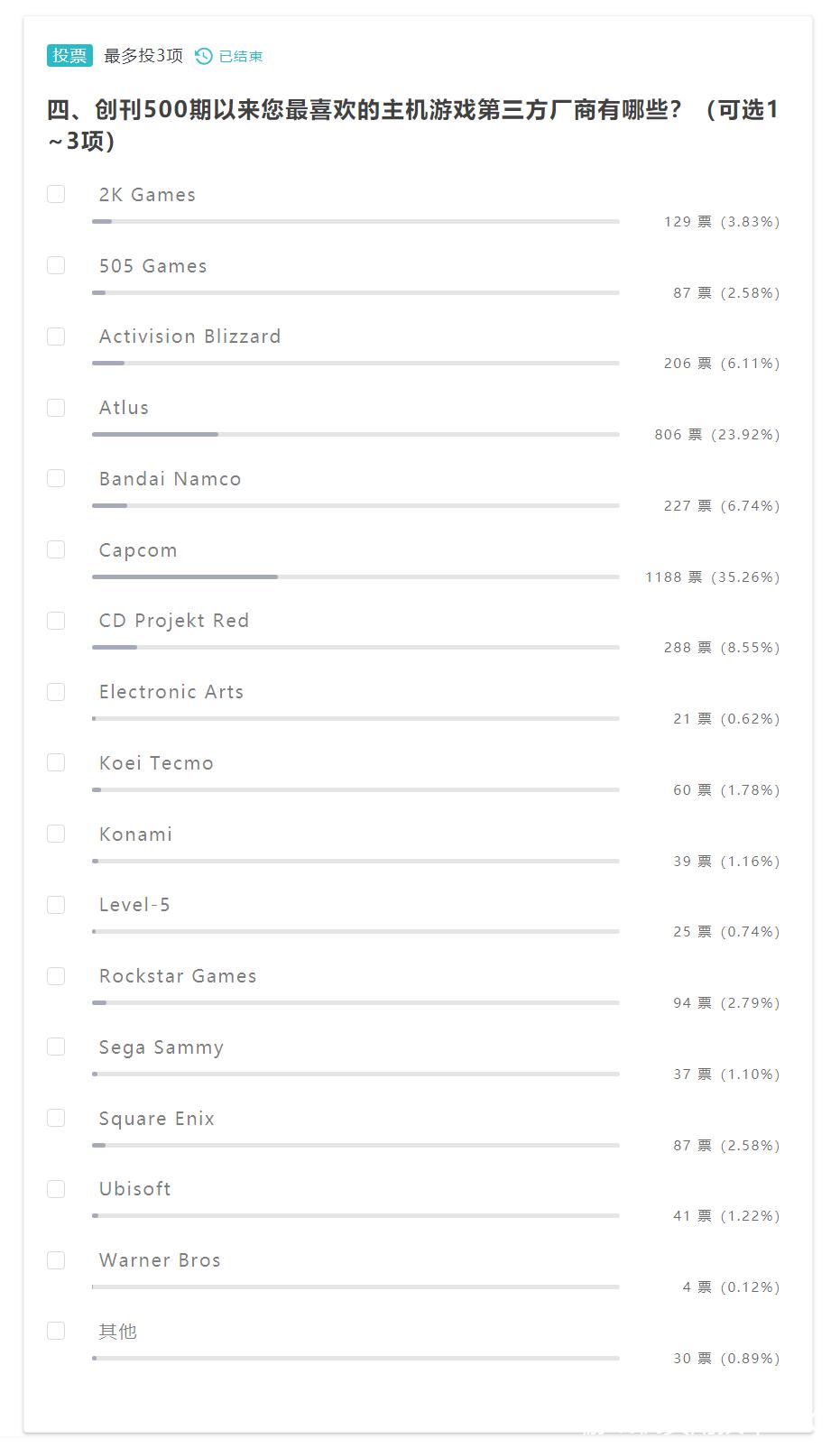Click the Sega Sammy label text
This screenshot has width=840, height=1448.
162,1047
